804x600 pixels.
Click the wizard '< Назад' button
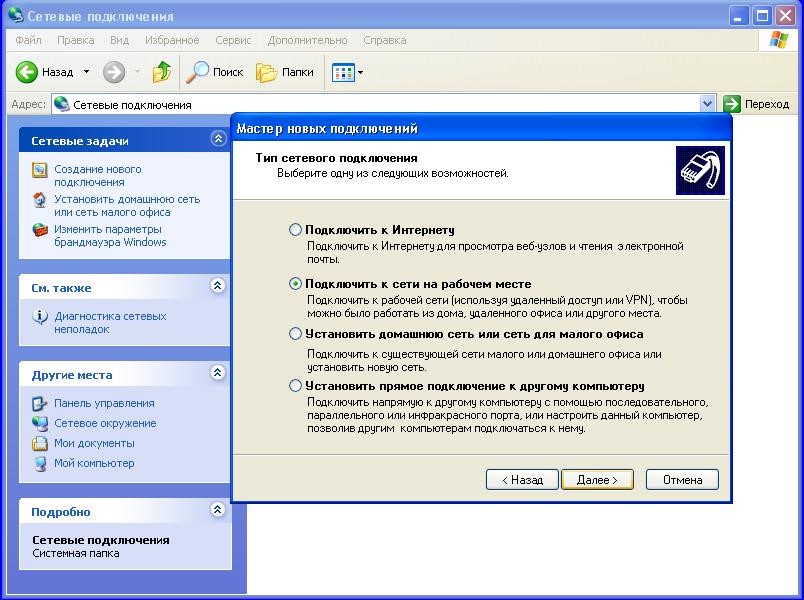point(522,479)
